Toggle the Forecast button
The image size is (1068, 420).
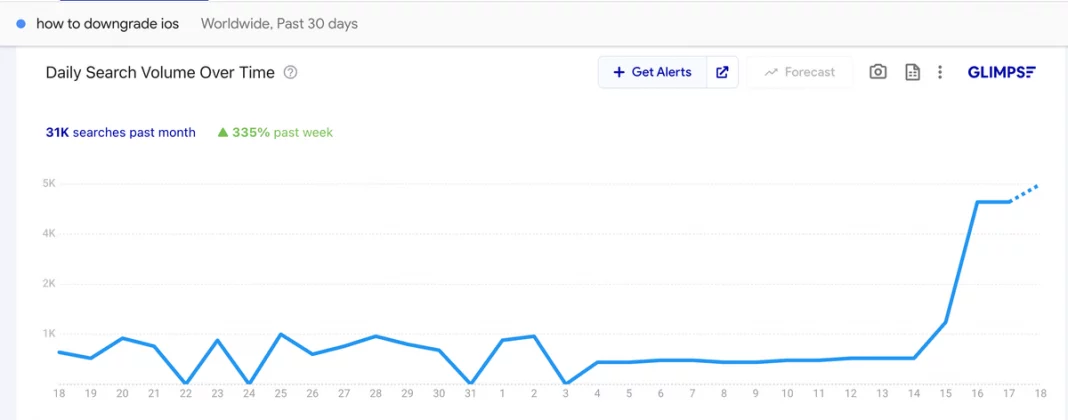pyautogui.click(x=799, y=72)
